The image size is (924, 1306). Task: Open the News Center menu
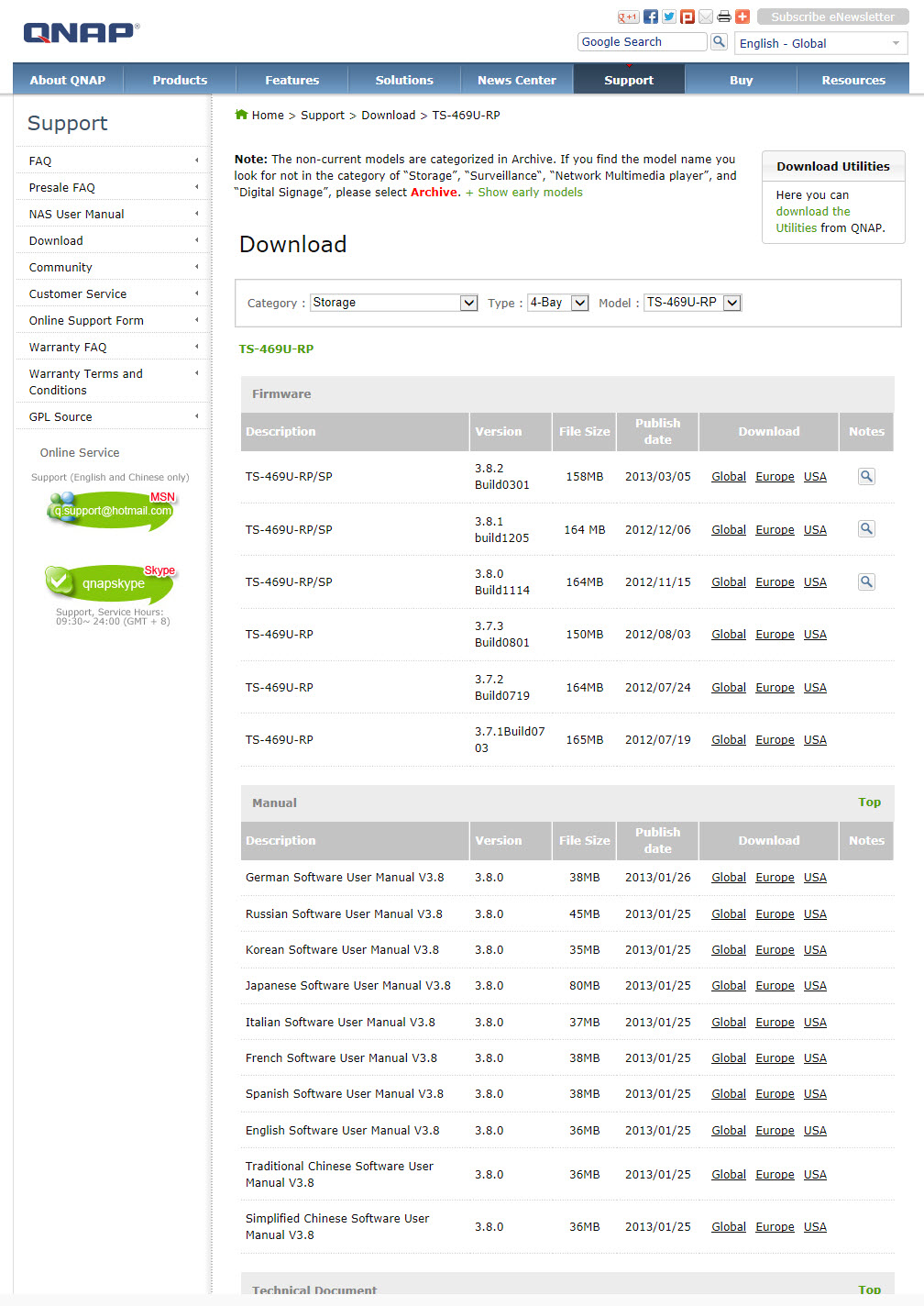click(x=517, y=80)
